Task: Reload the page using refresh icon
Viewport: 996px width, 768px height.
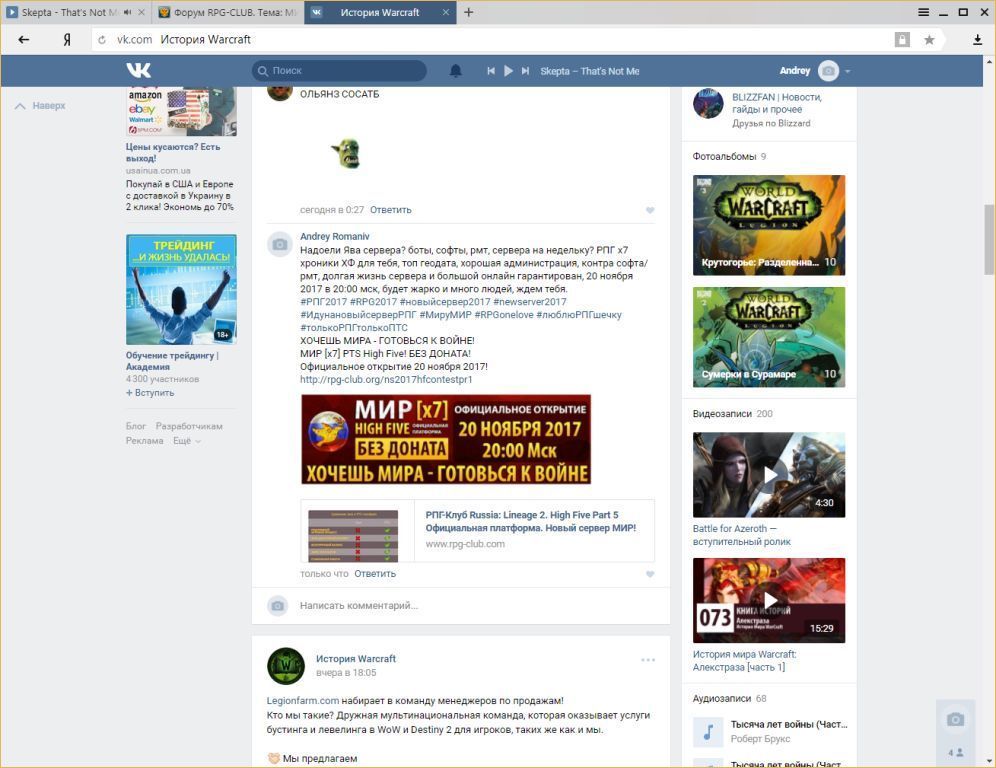Action: click(x=102, y=40)
